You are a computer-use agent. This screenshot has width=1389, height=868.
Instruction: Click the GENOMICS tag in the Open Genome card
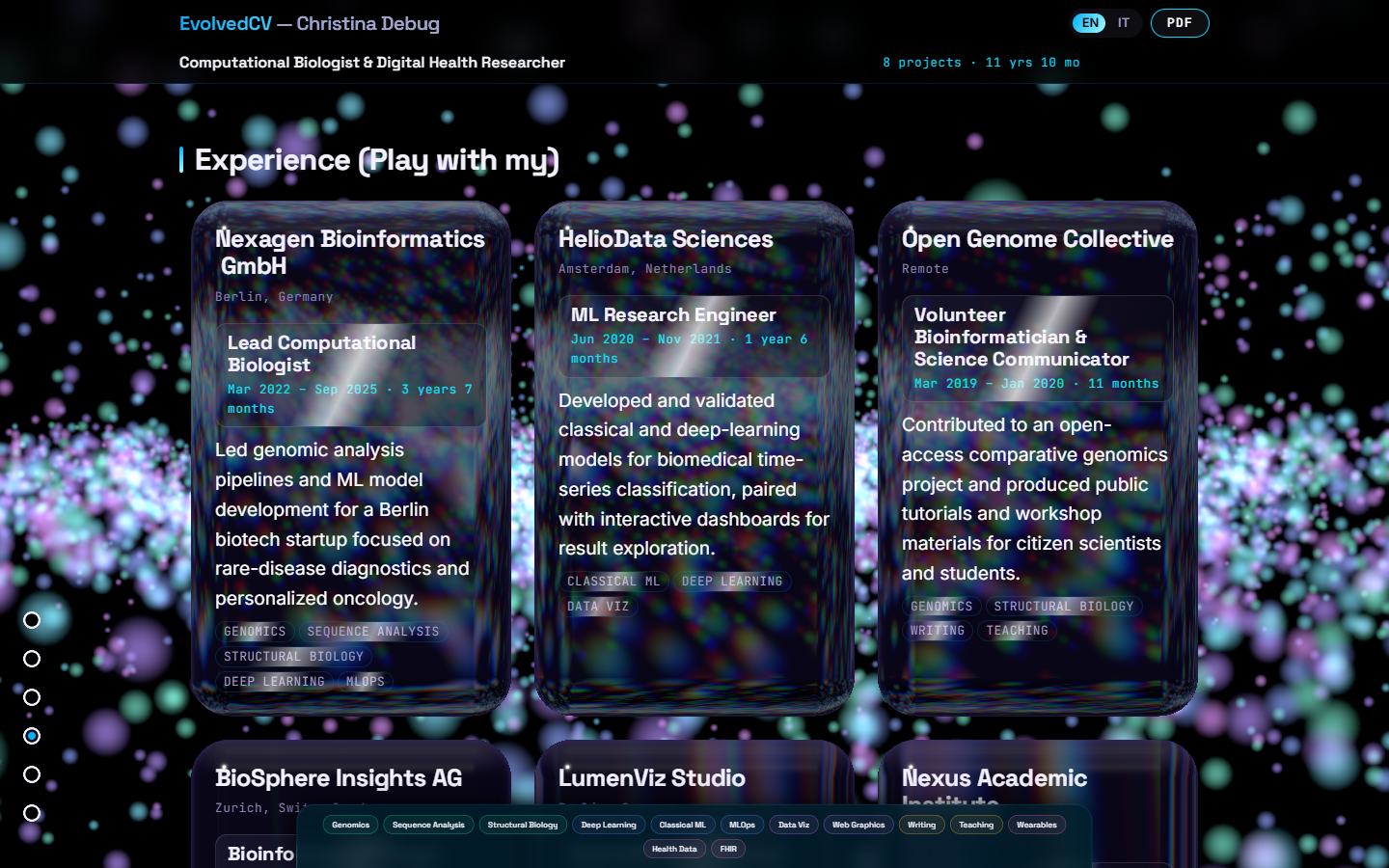point(941,607)
